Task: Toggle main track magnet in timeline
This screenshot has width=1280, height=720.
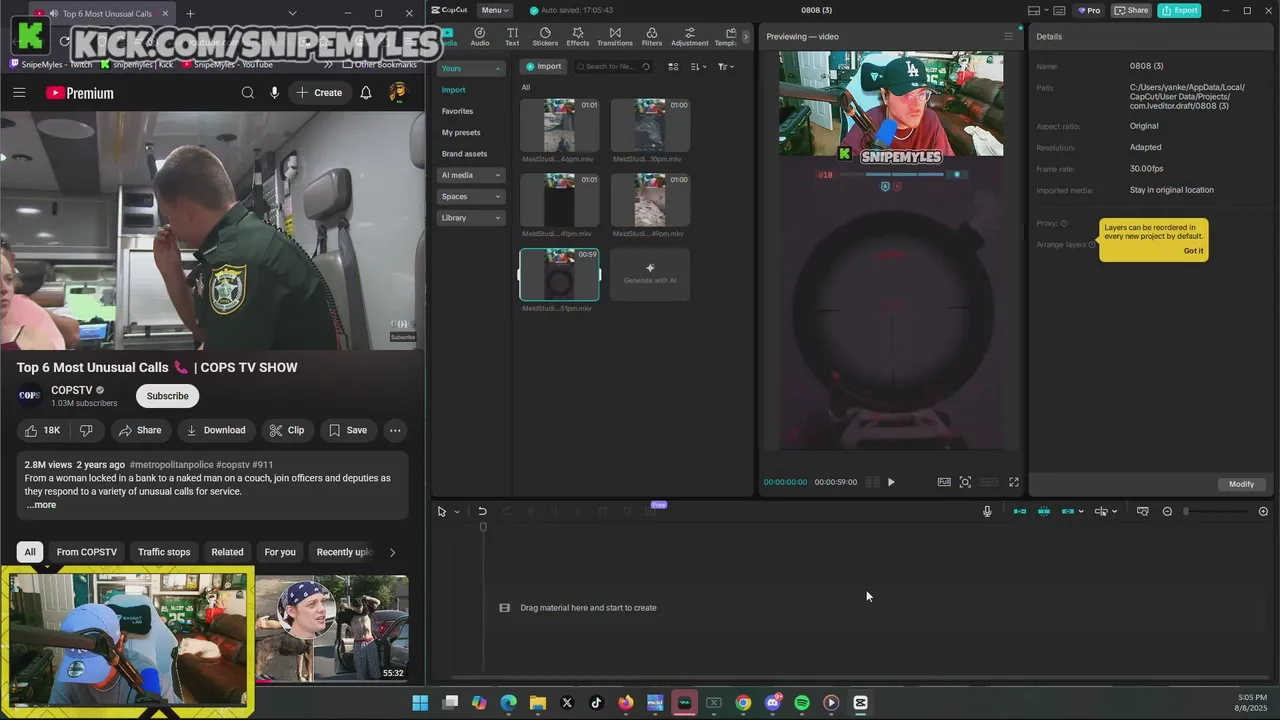Action: point(1020,511)
